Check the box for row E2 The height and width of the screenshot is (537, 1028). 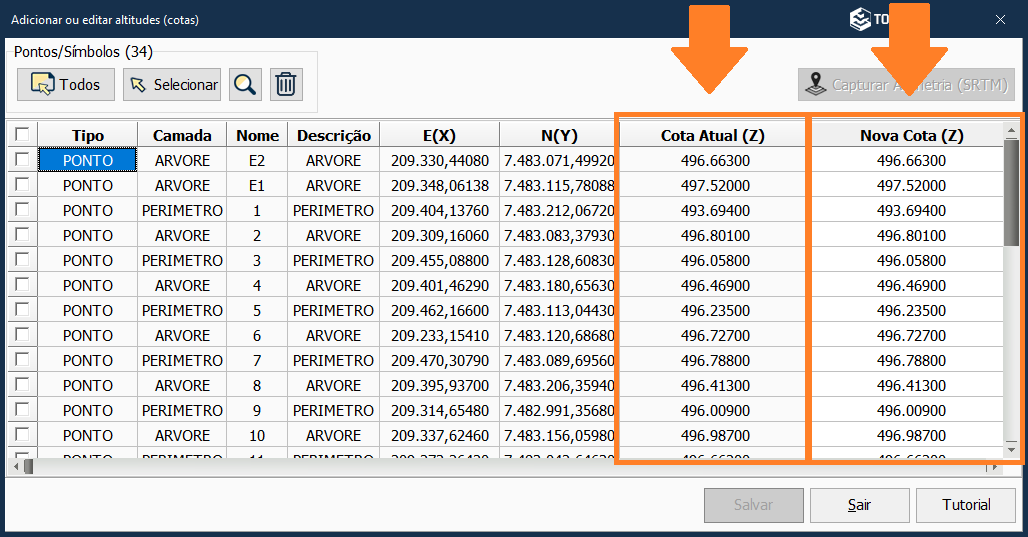coord(21,160)
